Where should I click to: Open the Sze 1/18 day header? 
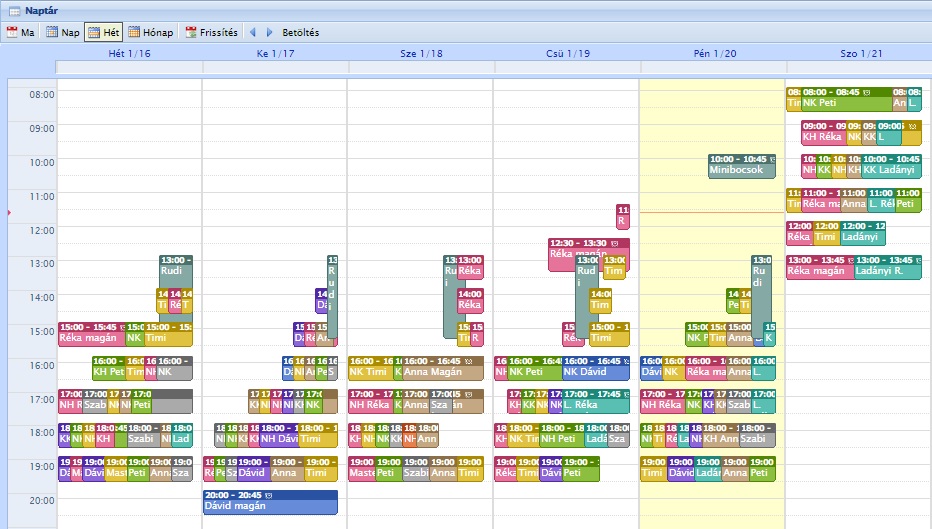point(420,52)
